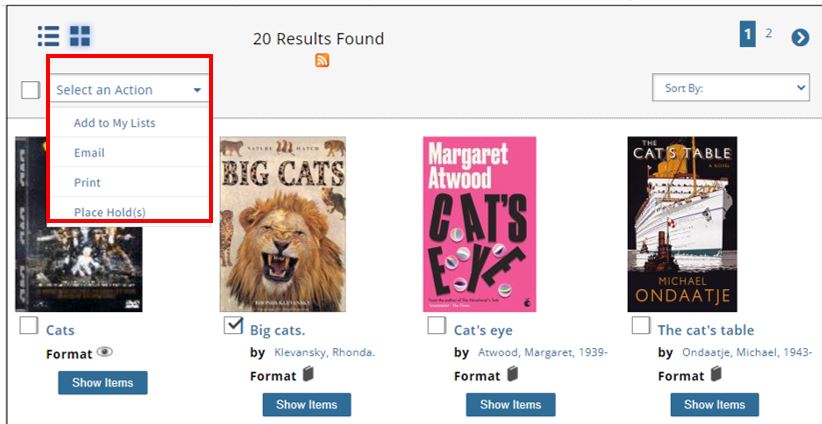This screenshot has width=822, height=424.
Task: Switch to list view icon
Action: 48,36
